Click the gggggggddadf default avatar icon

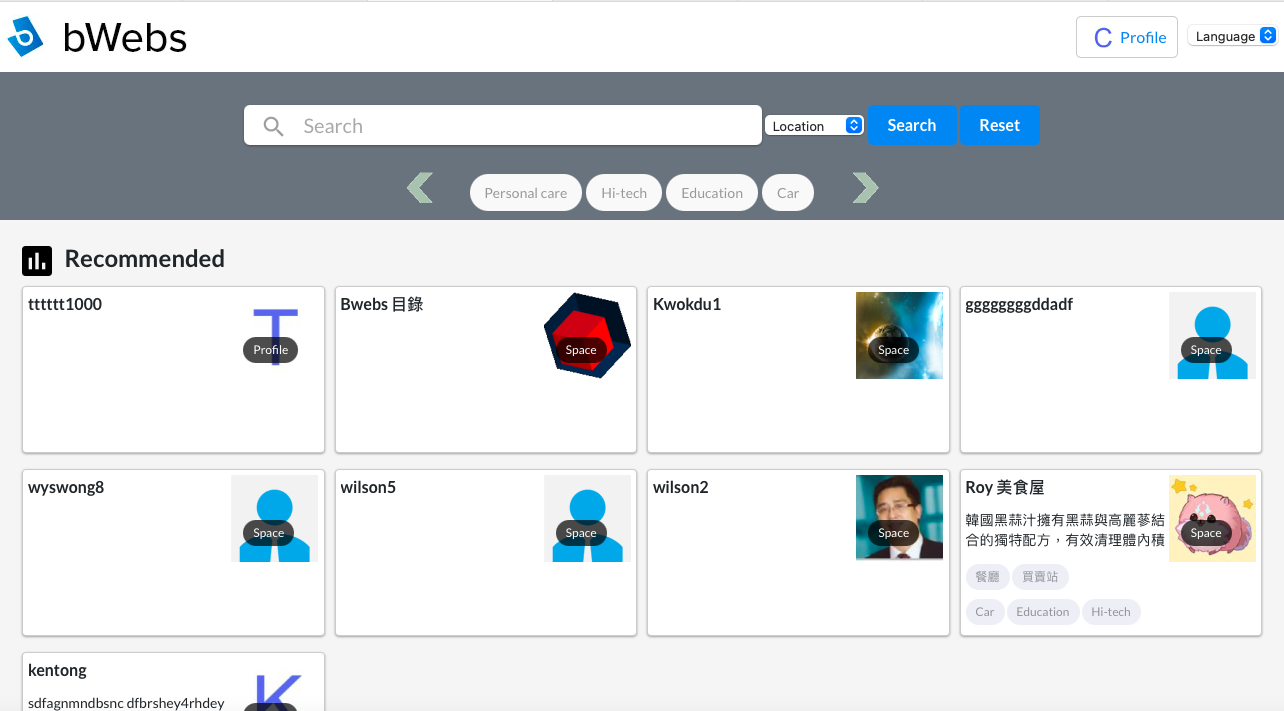[x=1211, y=335]
